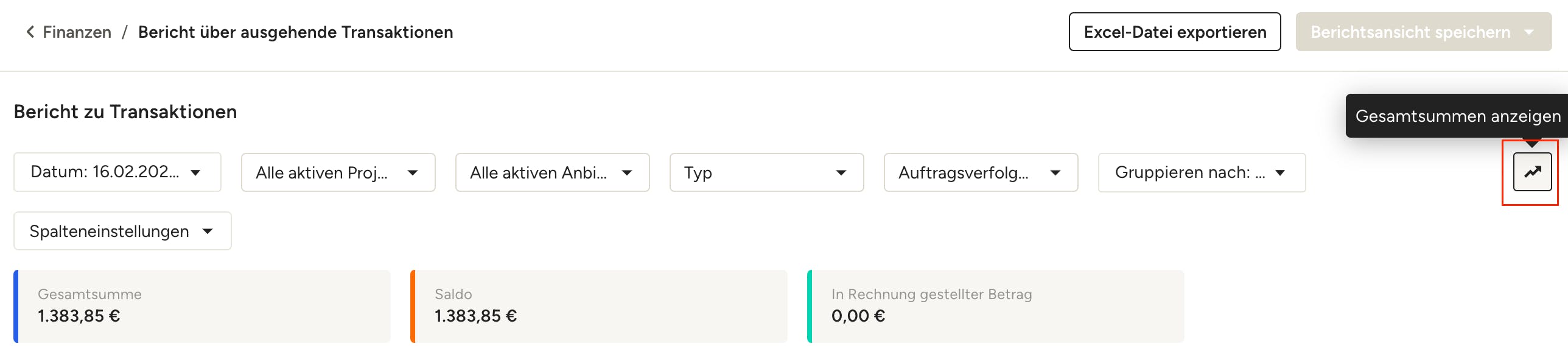Viewport: 1568px width, 346px height.
Task: Expand the Alle aktiven Projekte filter
Action: pos(338,172)
